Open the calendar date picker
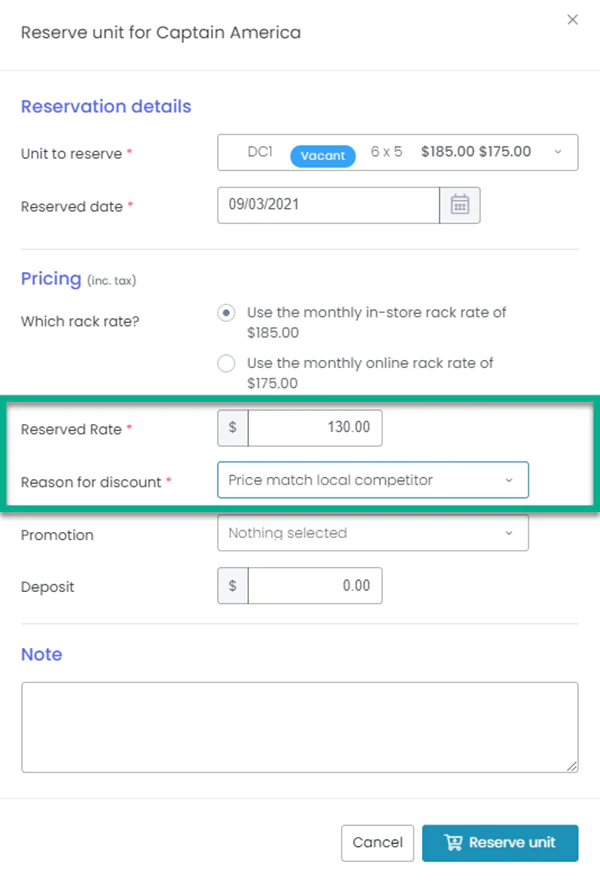Image resolution: width=600 pixels, height=881 pixels. pos(460,205)
